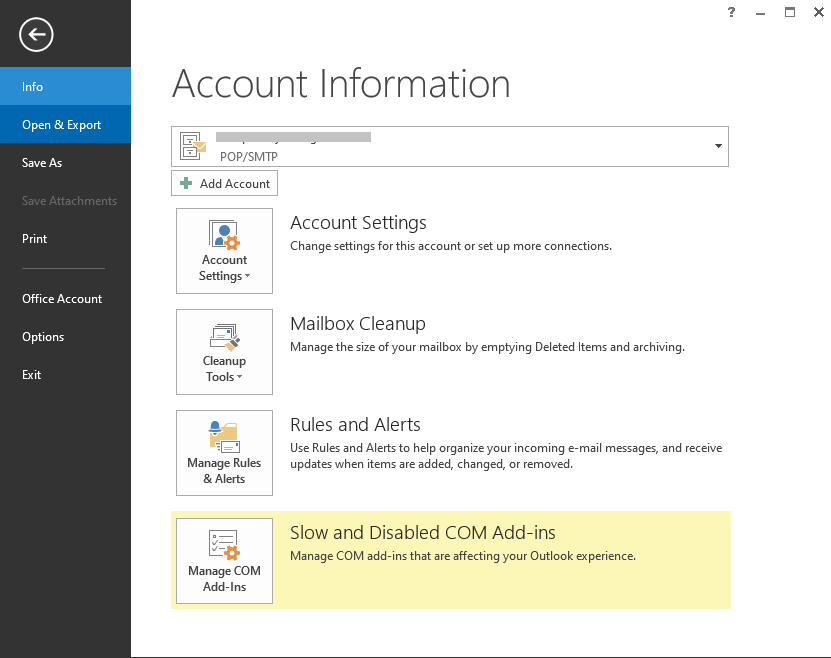Click the back arrow to leave Backstage view
The width and height of the screenshot is (831, 658).
point(36,35)
